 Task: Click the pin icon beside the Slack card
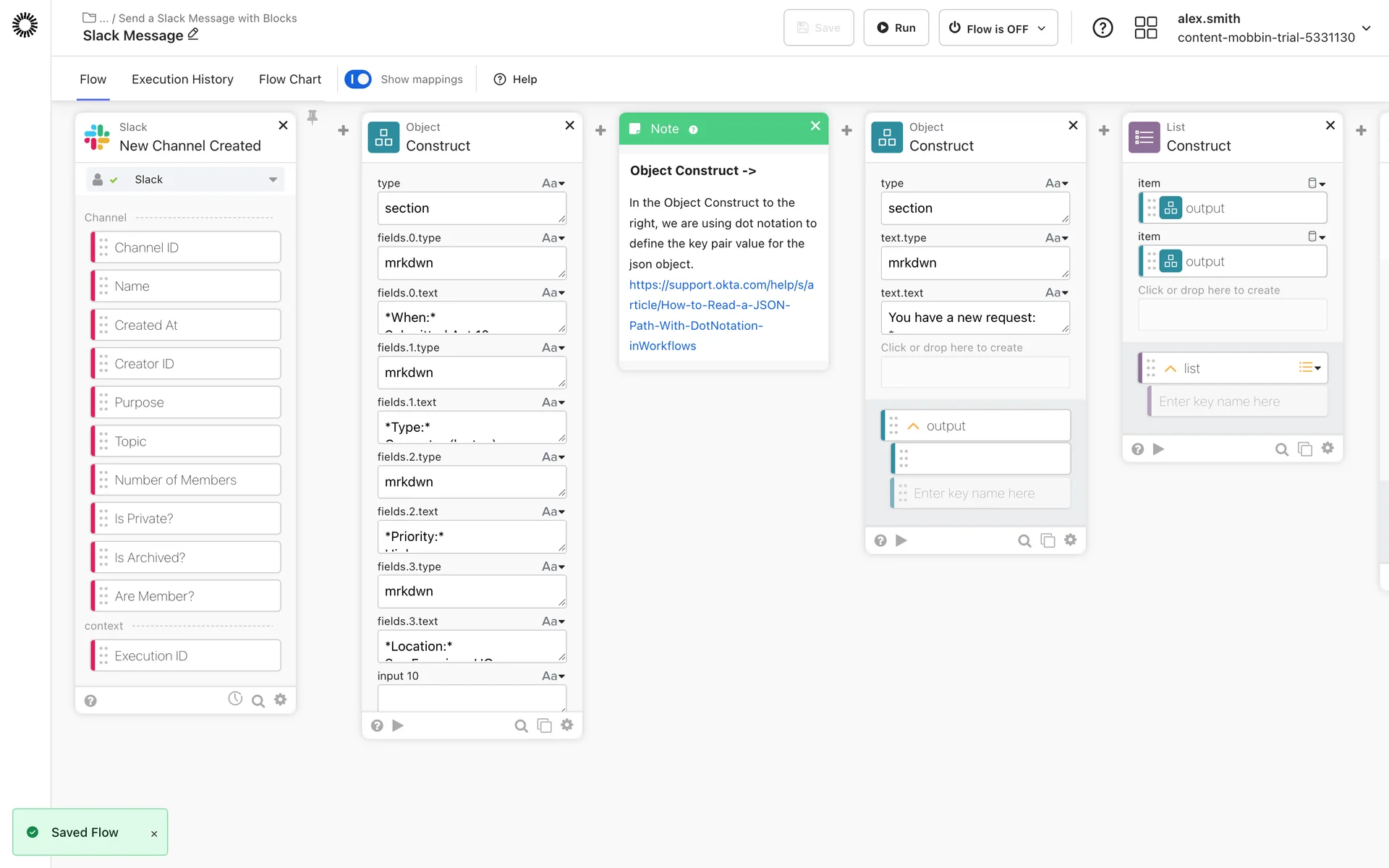coord(313,116)
